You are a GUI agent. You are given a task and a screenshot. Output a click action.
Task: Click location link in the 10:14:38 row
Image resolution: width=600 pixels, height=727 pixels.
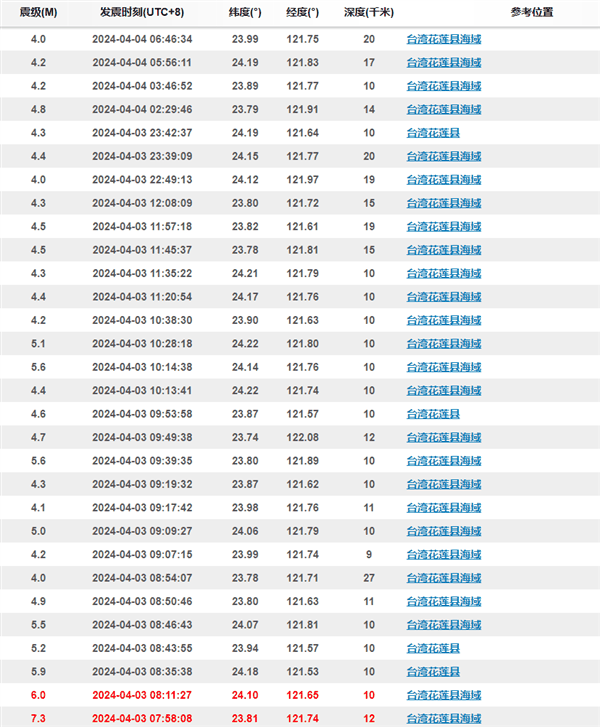(444, 367)
